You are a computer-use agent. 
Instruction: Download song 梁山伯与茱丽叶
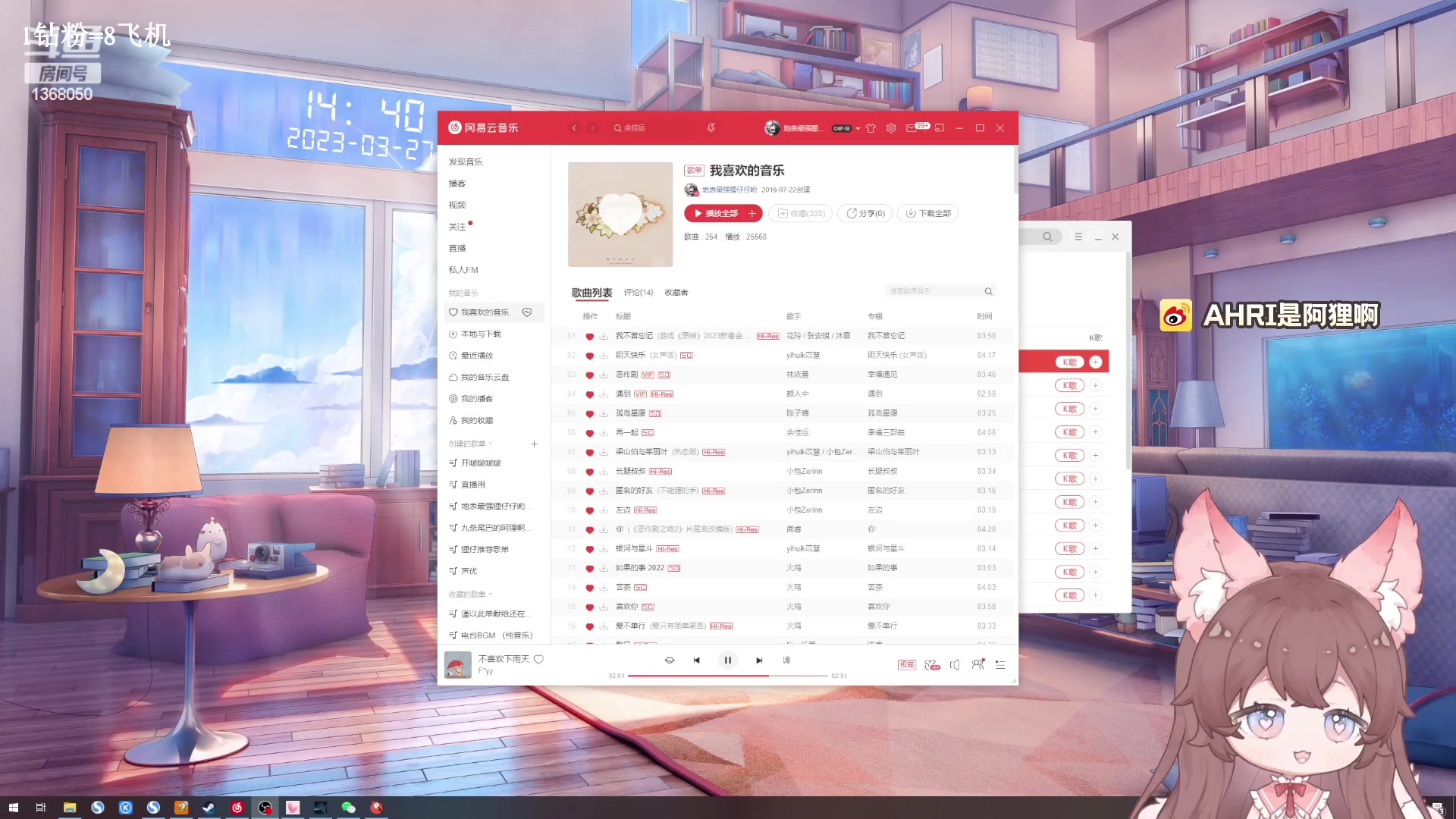tap(604, 452)
